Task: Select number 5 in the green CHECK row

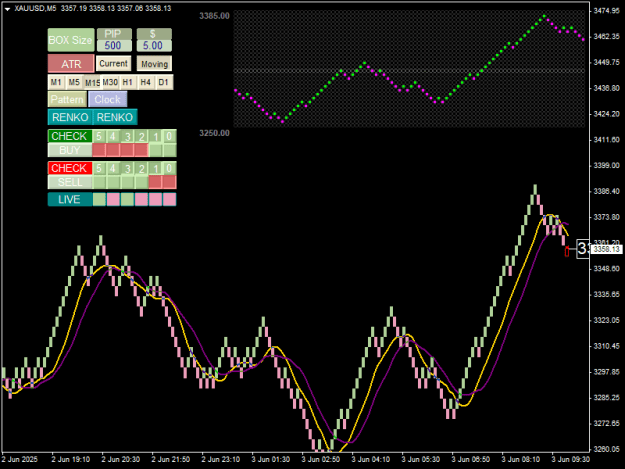Action: coord(99,136)
